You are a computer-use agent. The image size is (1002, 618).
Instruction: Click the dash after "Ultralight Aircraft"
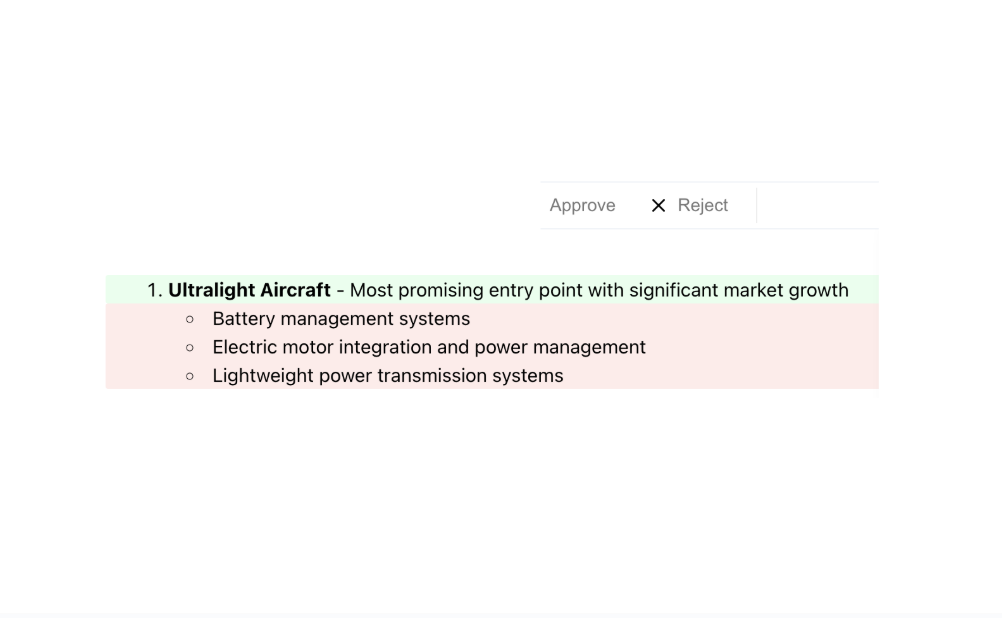coord(340,290)
